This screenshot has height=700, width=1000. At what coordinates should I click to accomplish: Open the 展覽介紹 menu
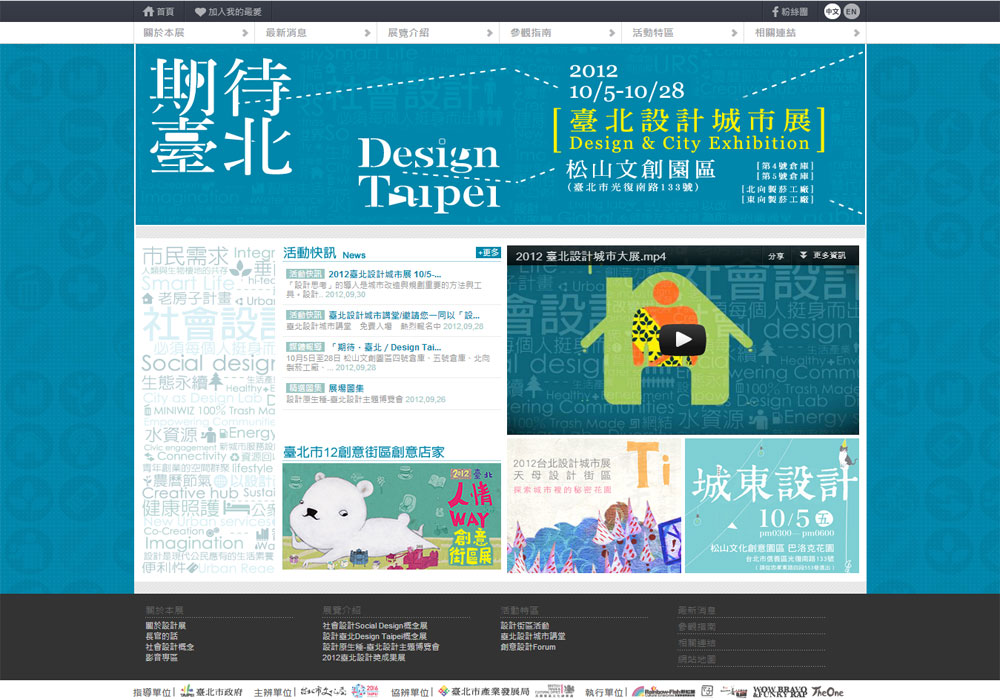pos(439,33)
